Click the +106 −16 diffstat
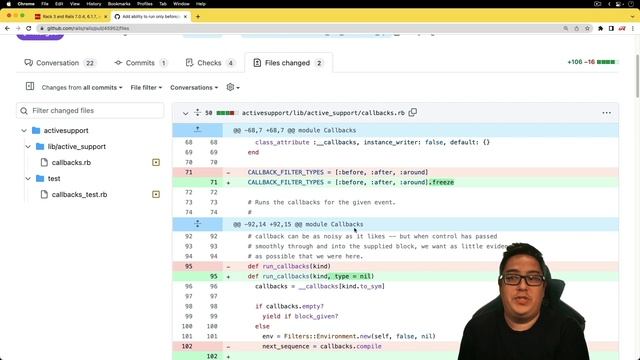The height and width of the screenshot is (360, 640). tap(593, 62)
